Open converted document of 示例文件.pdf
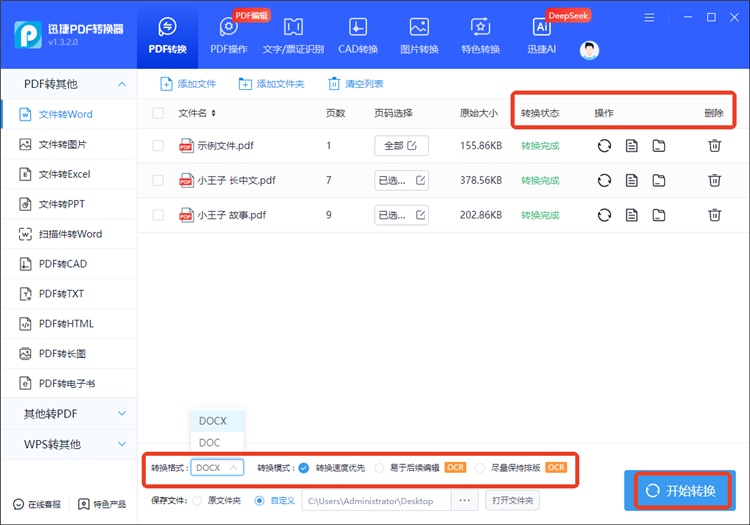Image resolution: width=750 pixels, height=525 pixels. [631, 145]
